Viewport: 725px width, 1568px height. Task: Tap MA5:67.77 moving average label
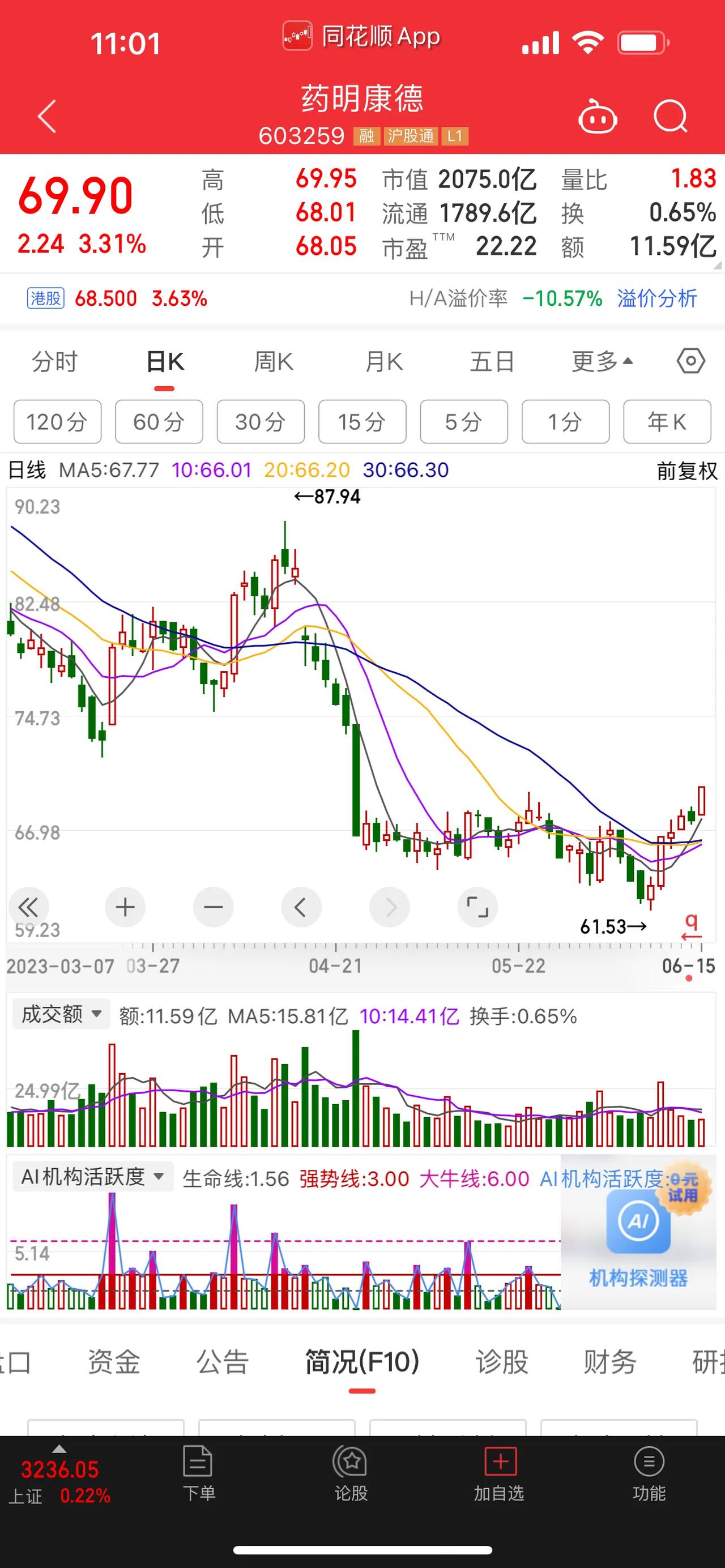(x=109, y=470)
